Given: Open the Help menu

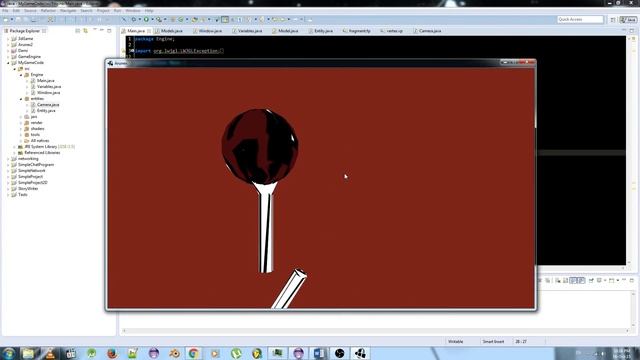Looking at the screenshot, I should point(149,11).
